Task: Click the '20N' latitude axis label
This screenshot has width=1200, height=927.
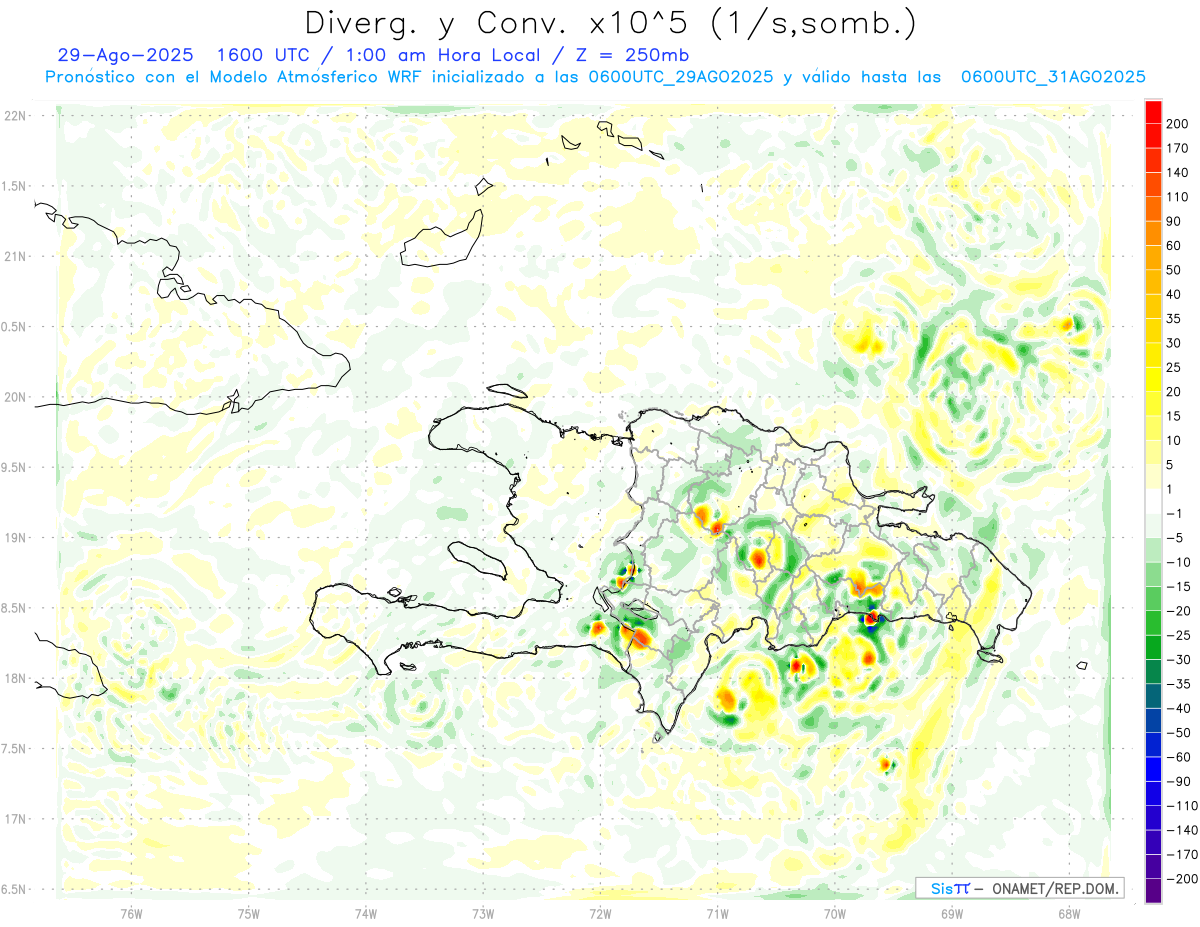Action: 14,397
